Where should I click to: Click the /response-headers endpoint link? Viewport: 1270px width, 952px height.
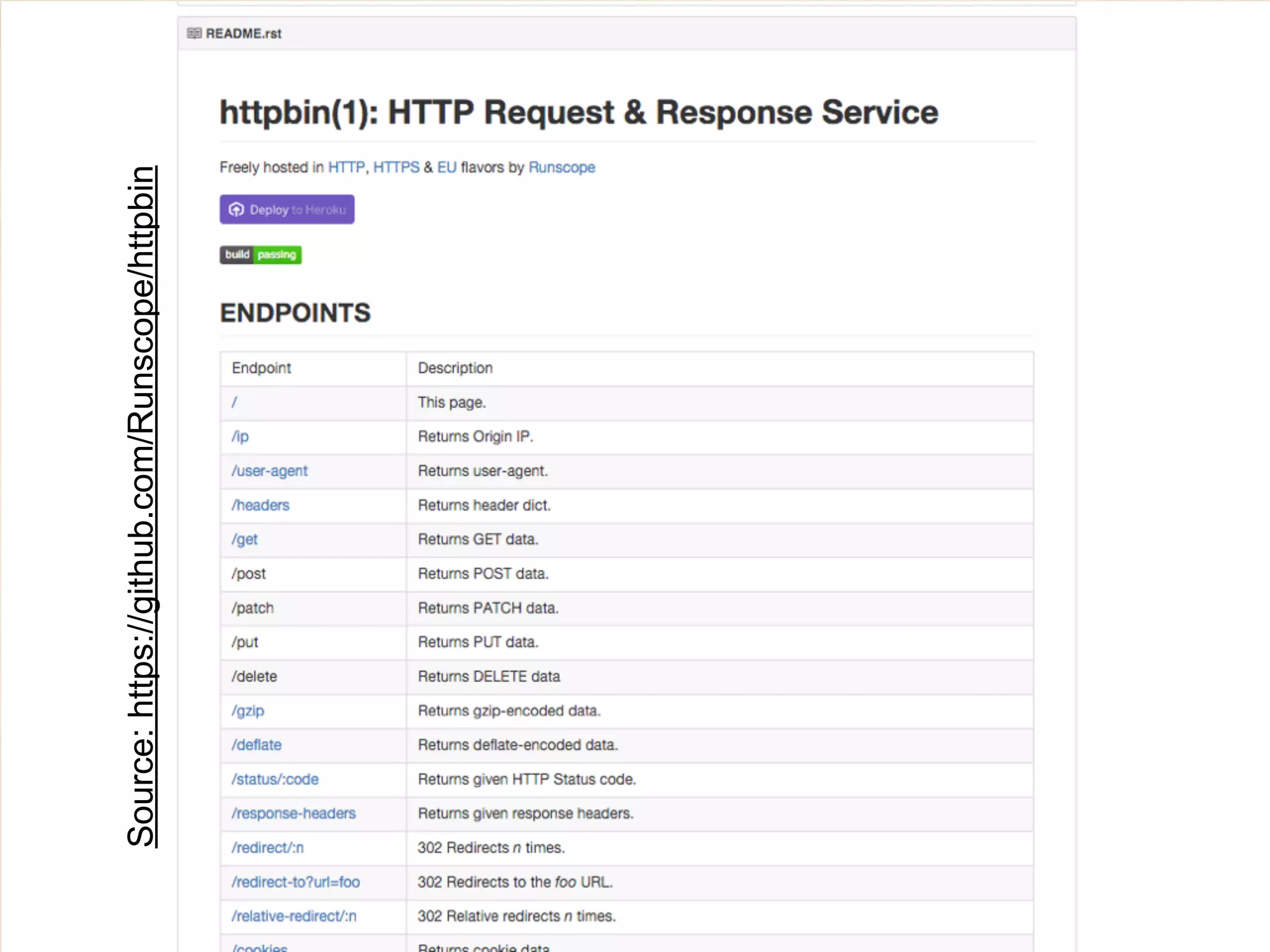coord(293,813)
